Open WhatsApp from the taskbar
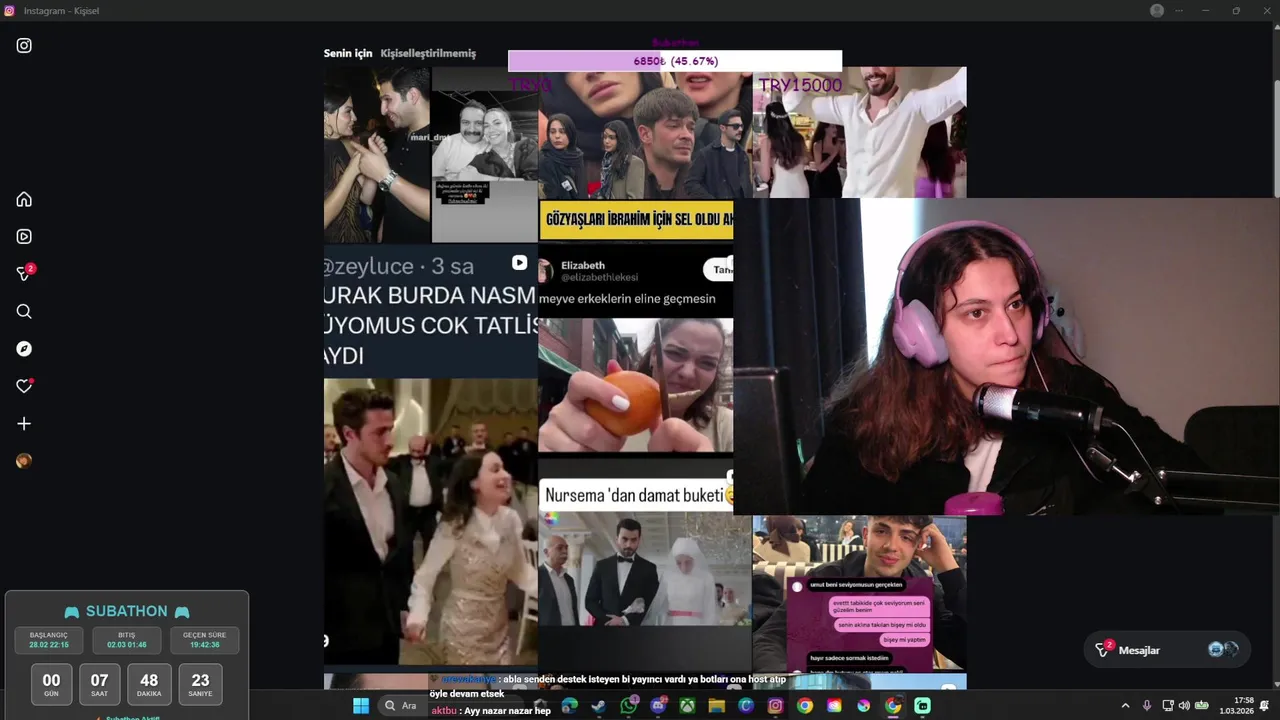The height and width of the screenshot is (720, 1280). (x=628, y=706)
